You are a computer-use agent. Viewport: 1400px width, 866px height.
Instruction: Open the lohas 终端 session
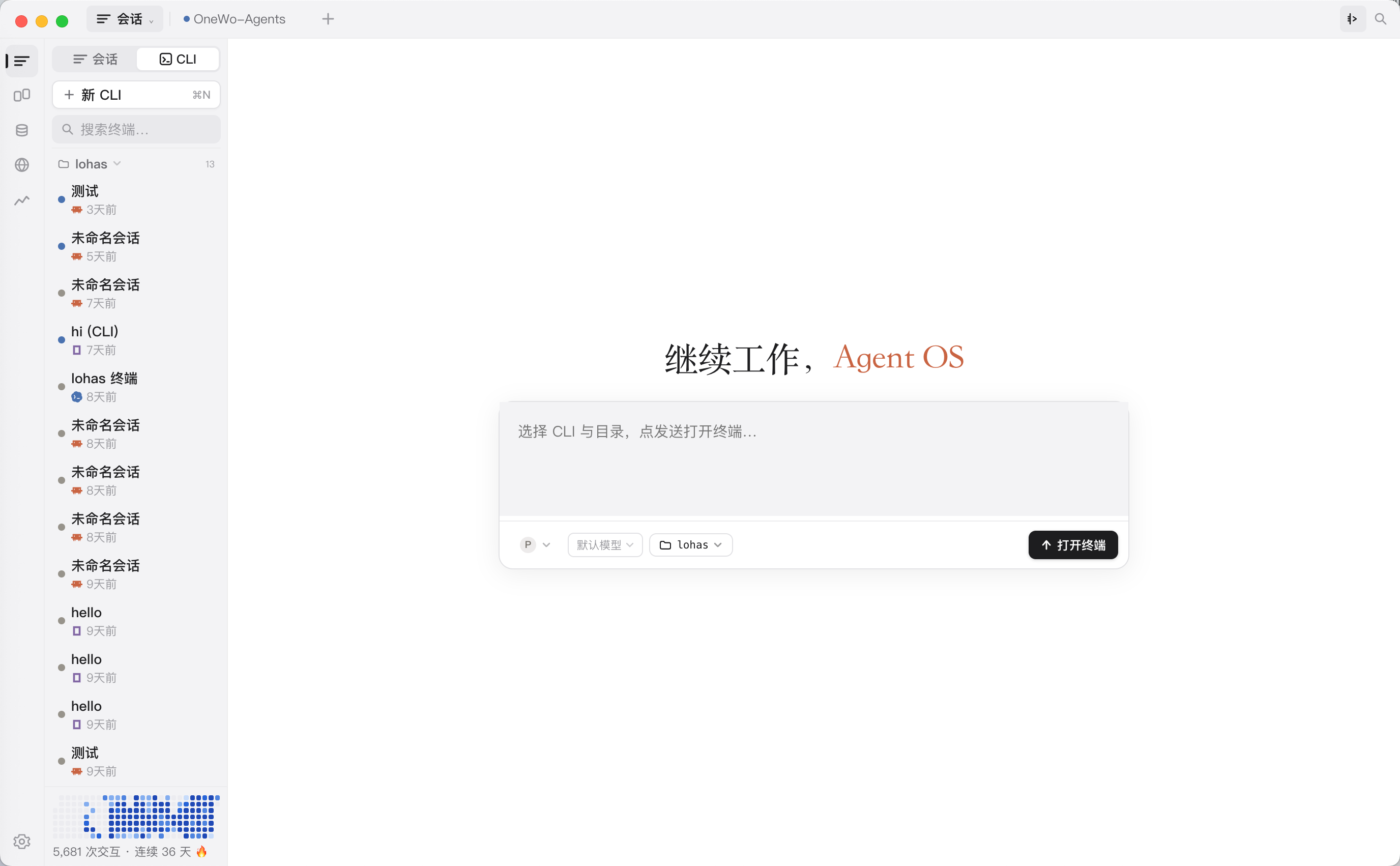coord(136,387)
